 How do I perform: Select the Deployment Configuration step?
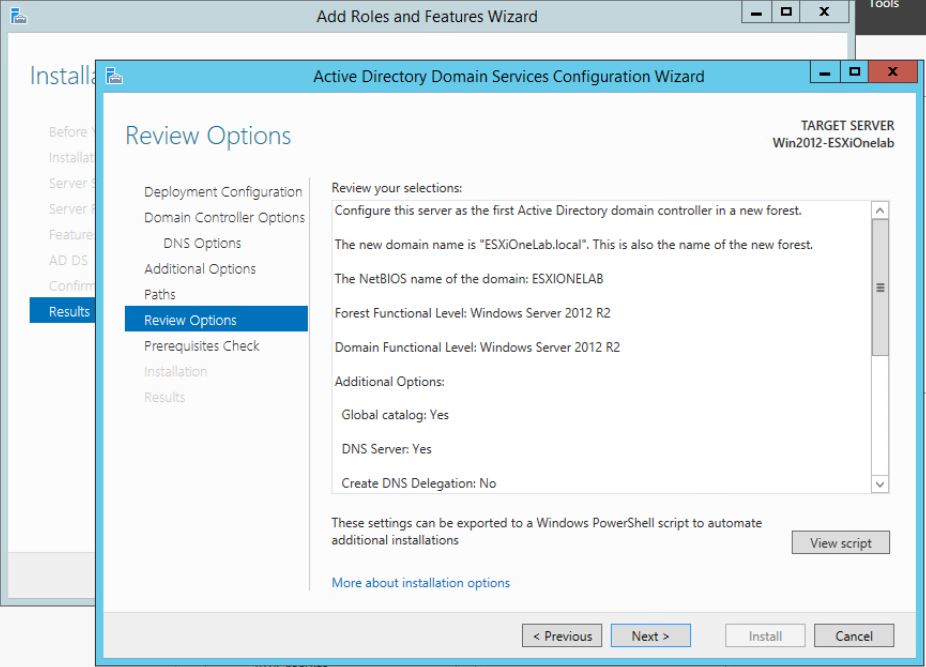pos(222,191)
